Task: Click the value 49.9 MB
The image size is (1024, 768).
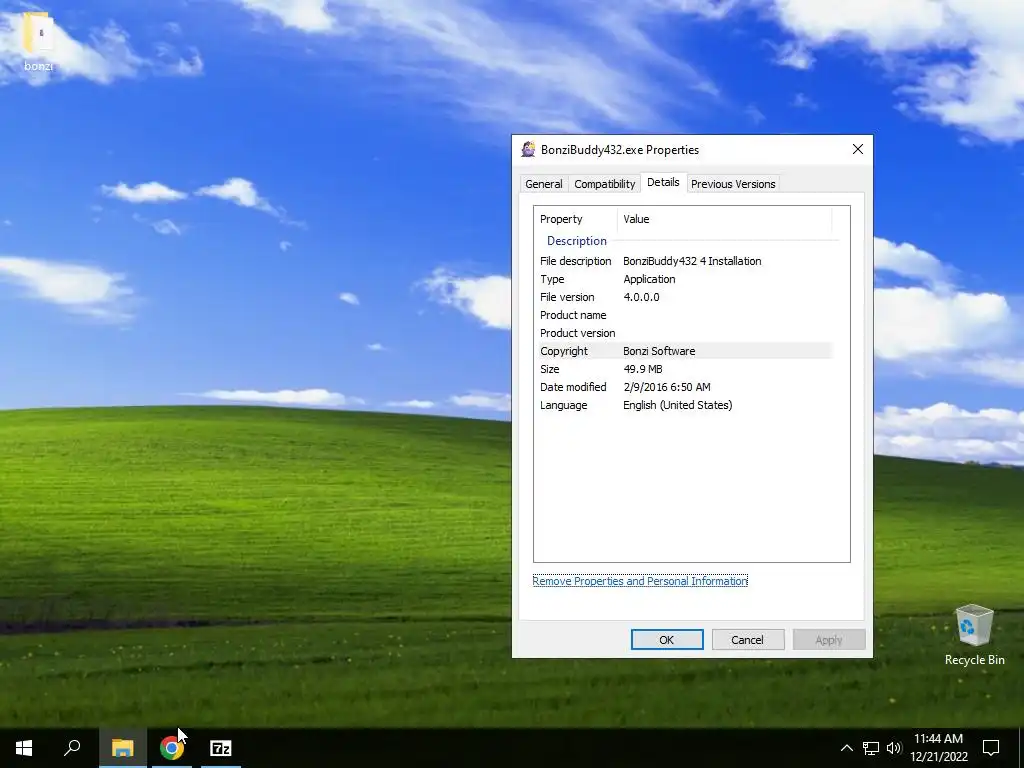Action: point(643,369)
